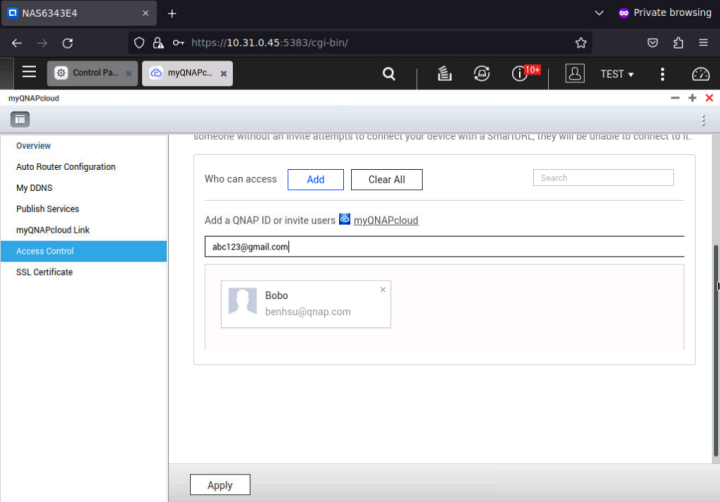The width and height of the screenshot is (720, 502).
Task: Expand the TEST user dropdown
Action: point(617,74)
